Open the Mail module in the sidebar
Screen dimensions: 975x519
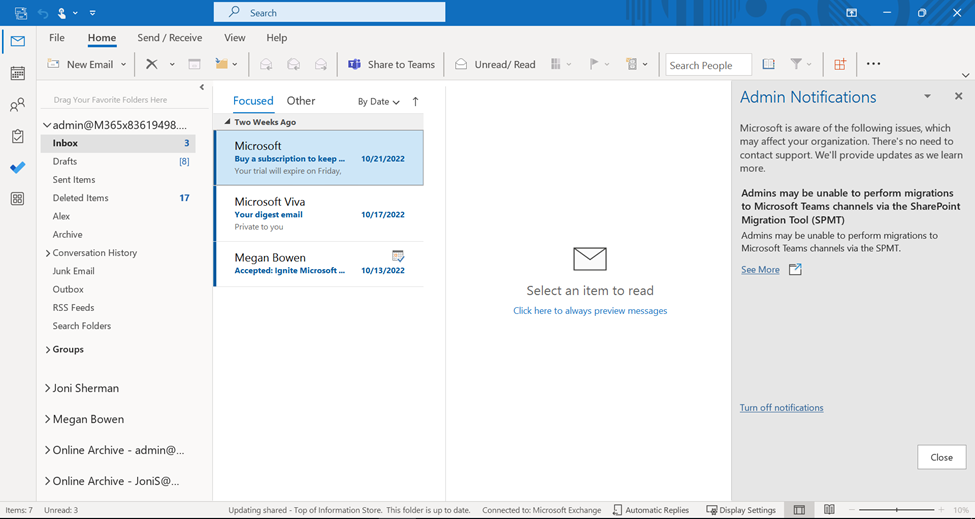18,42
